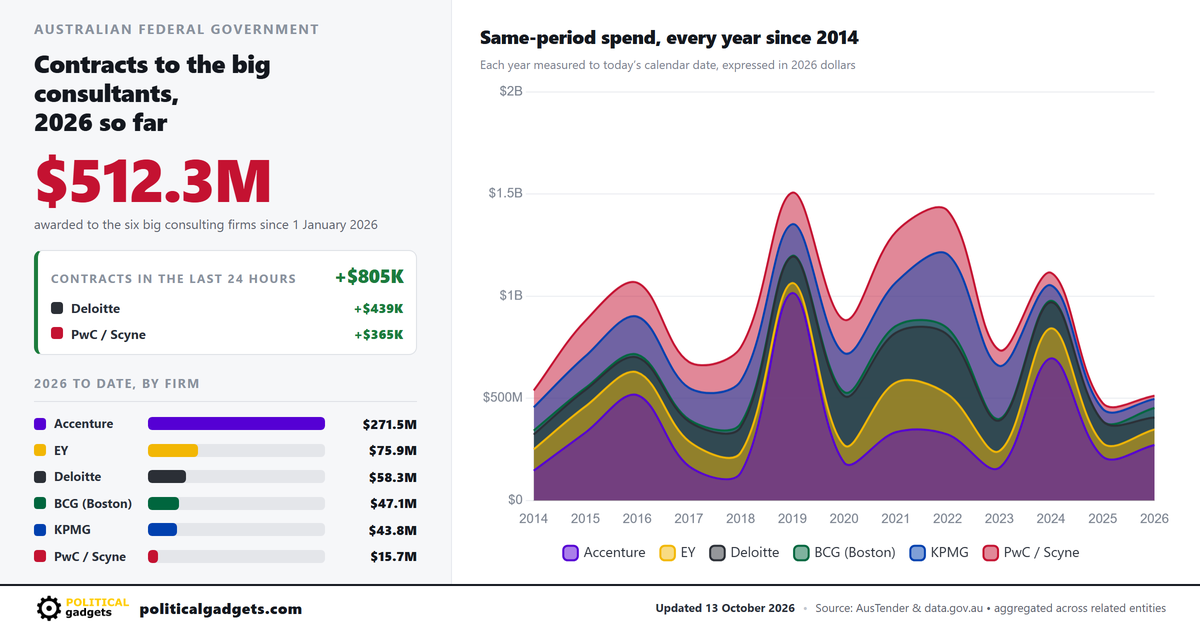Screen dimensions: 1200x630
Task: Click the Political Gadgets gear logo
Action: coord(48,608)
